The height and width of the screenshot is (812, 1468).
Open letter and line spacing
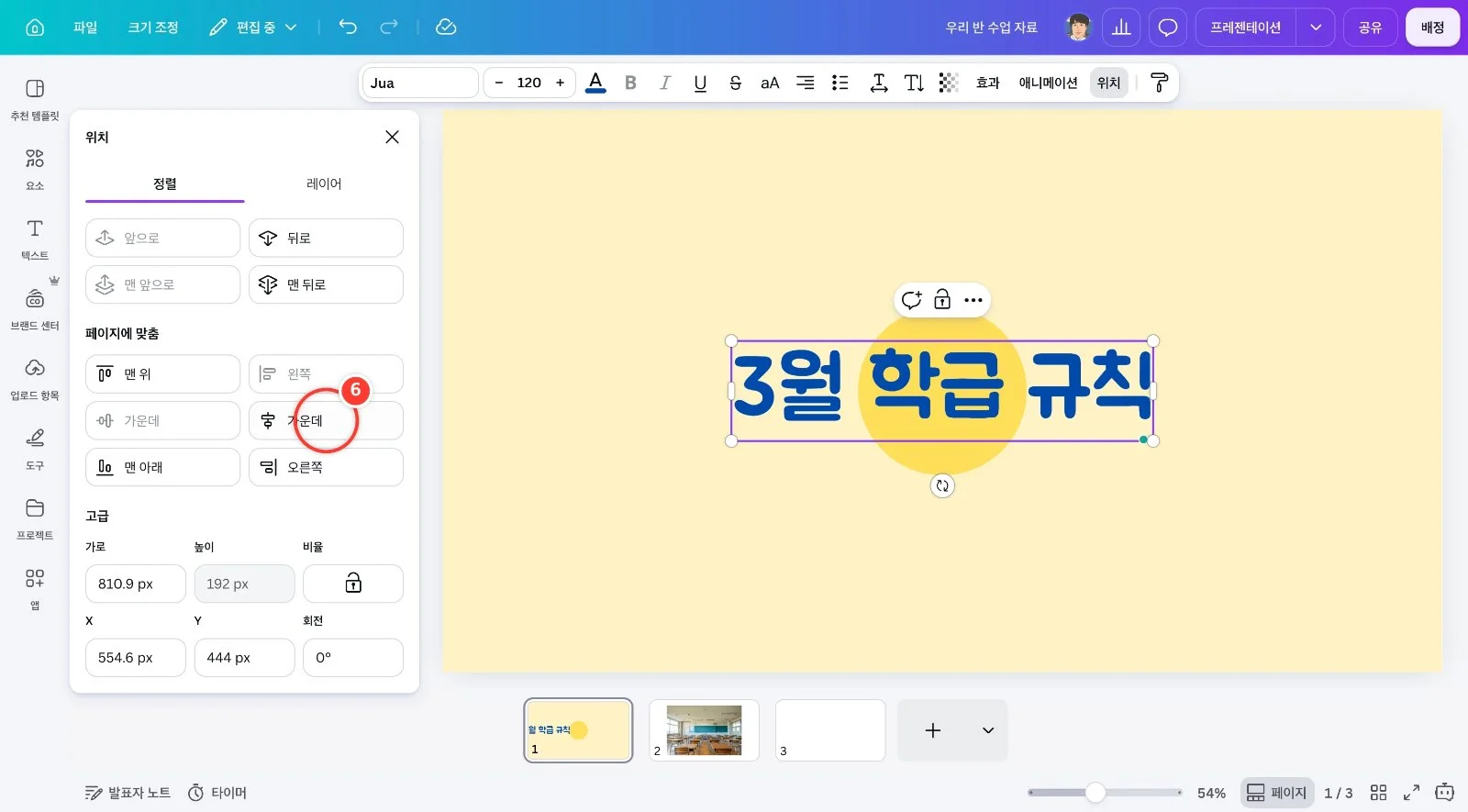point(879,83)
